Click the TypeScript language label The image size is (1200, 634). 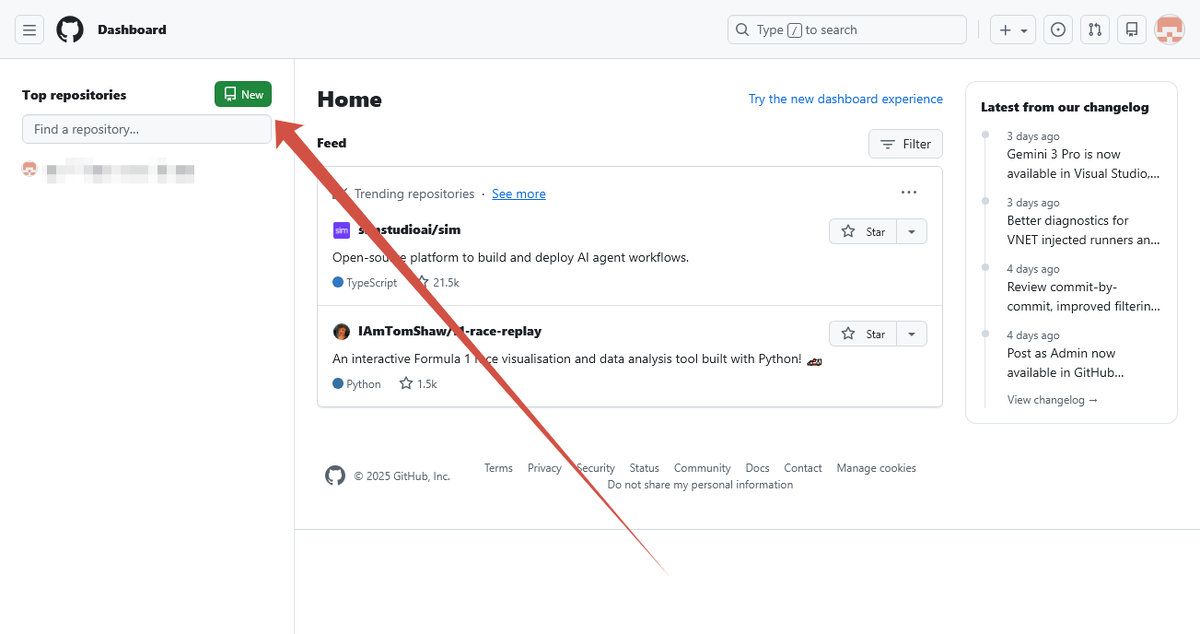pyautogui.click(x=365, y=283)
